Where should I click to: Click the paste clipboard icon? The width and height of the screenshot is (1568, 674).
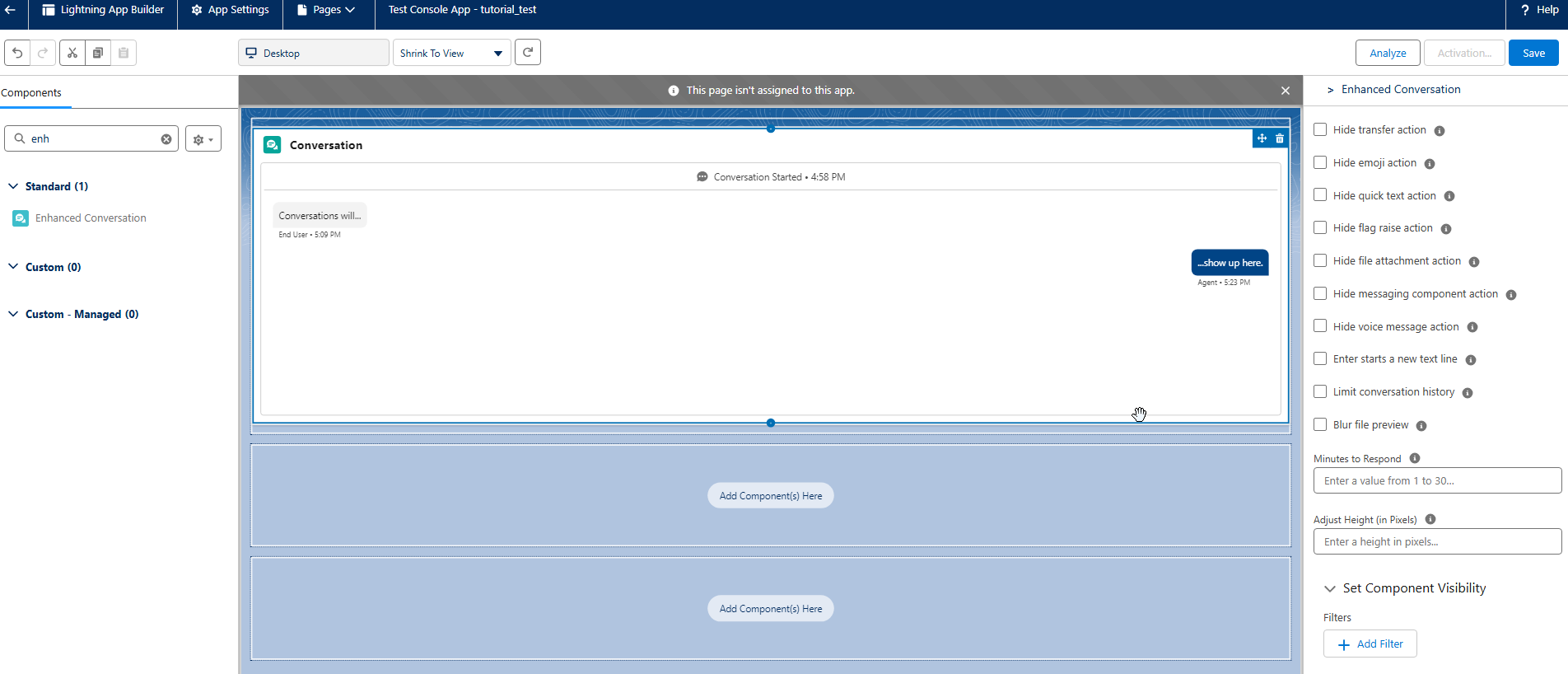click(x=124, y=53)
